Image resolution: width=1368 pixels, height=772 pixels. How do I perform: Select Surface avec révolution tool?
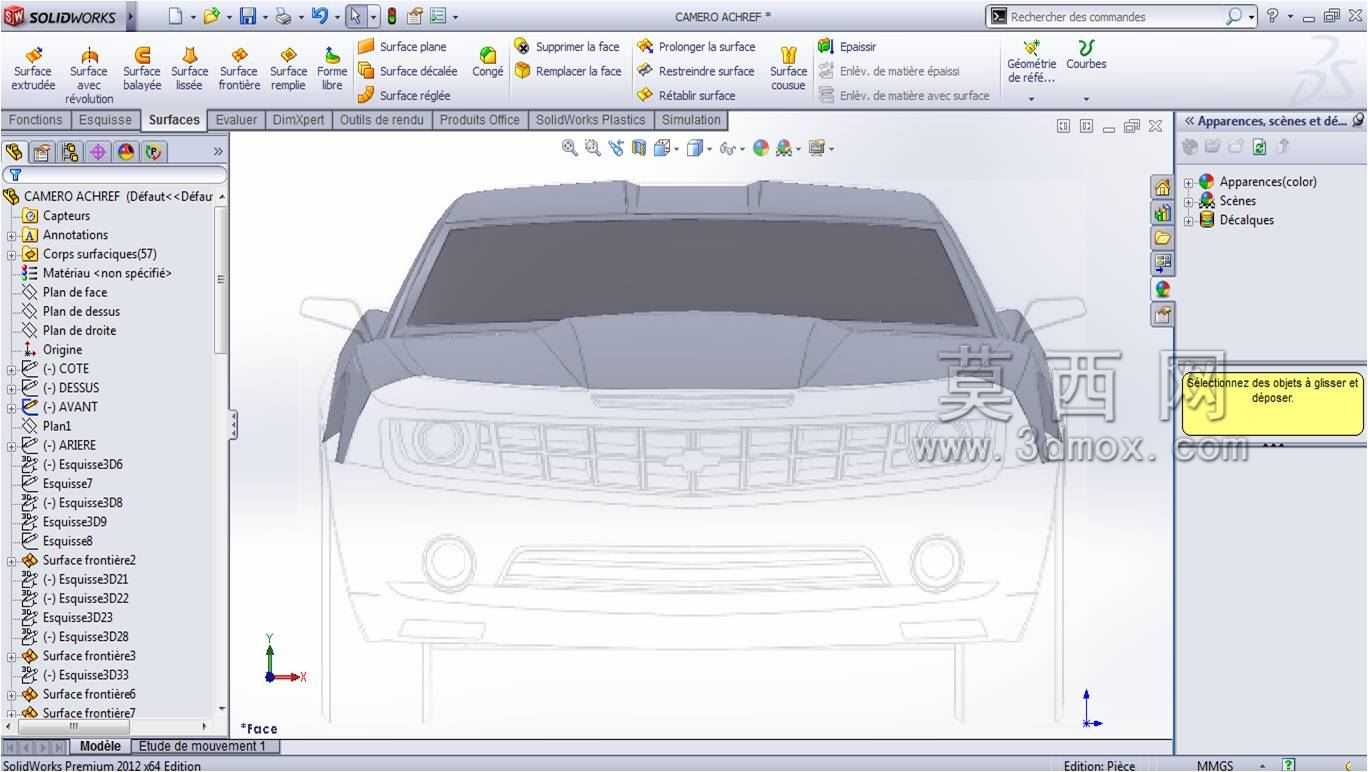[89, 76]
